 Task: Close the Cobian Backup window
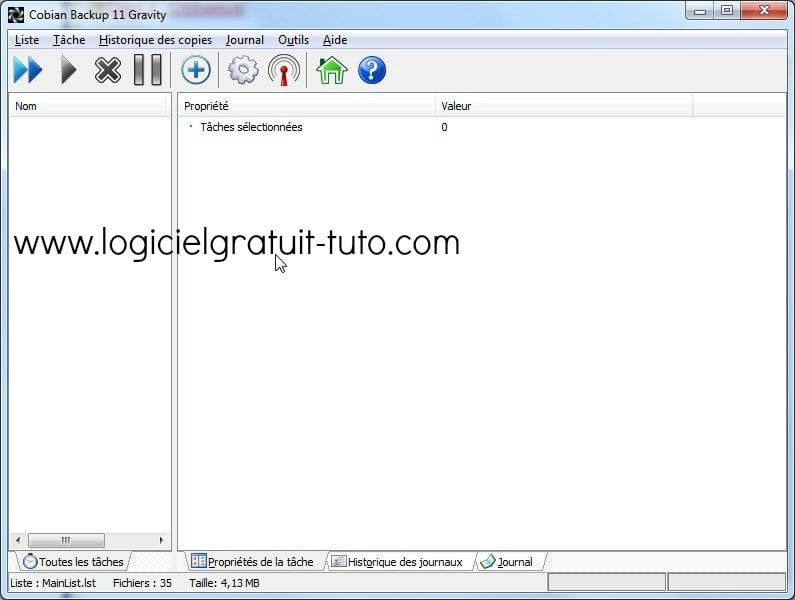pos(764,11)
